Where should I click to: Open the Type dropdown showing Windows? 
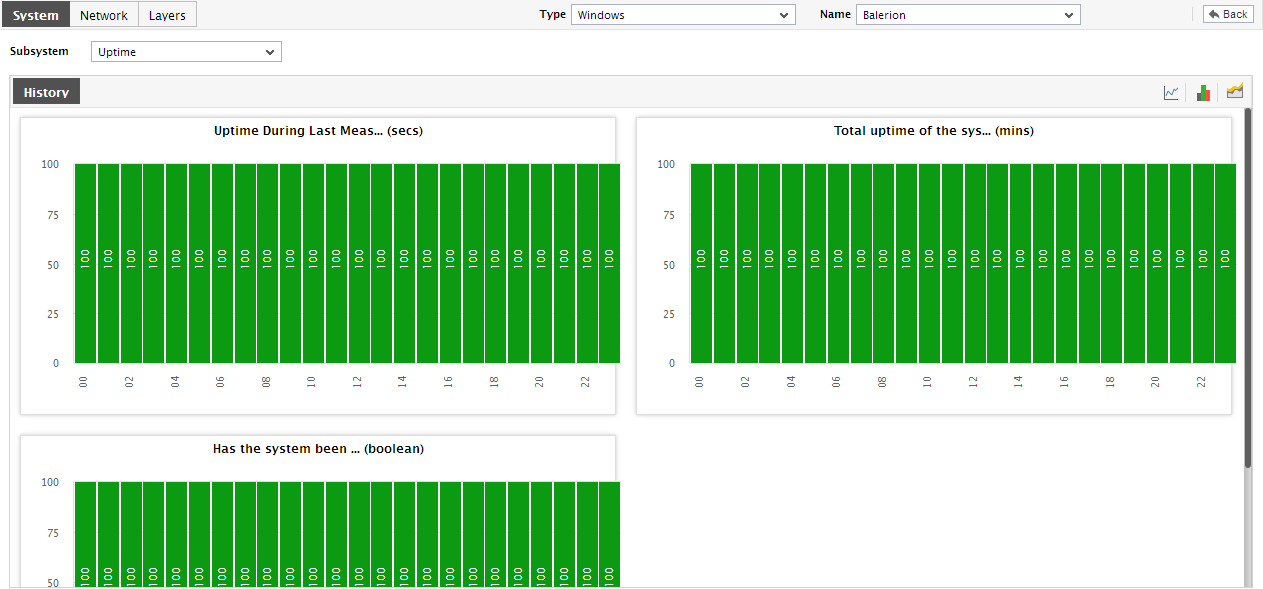click(x=683, y=15)
